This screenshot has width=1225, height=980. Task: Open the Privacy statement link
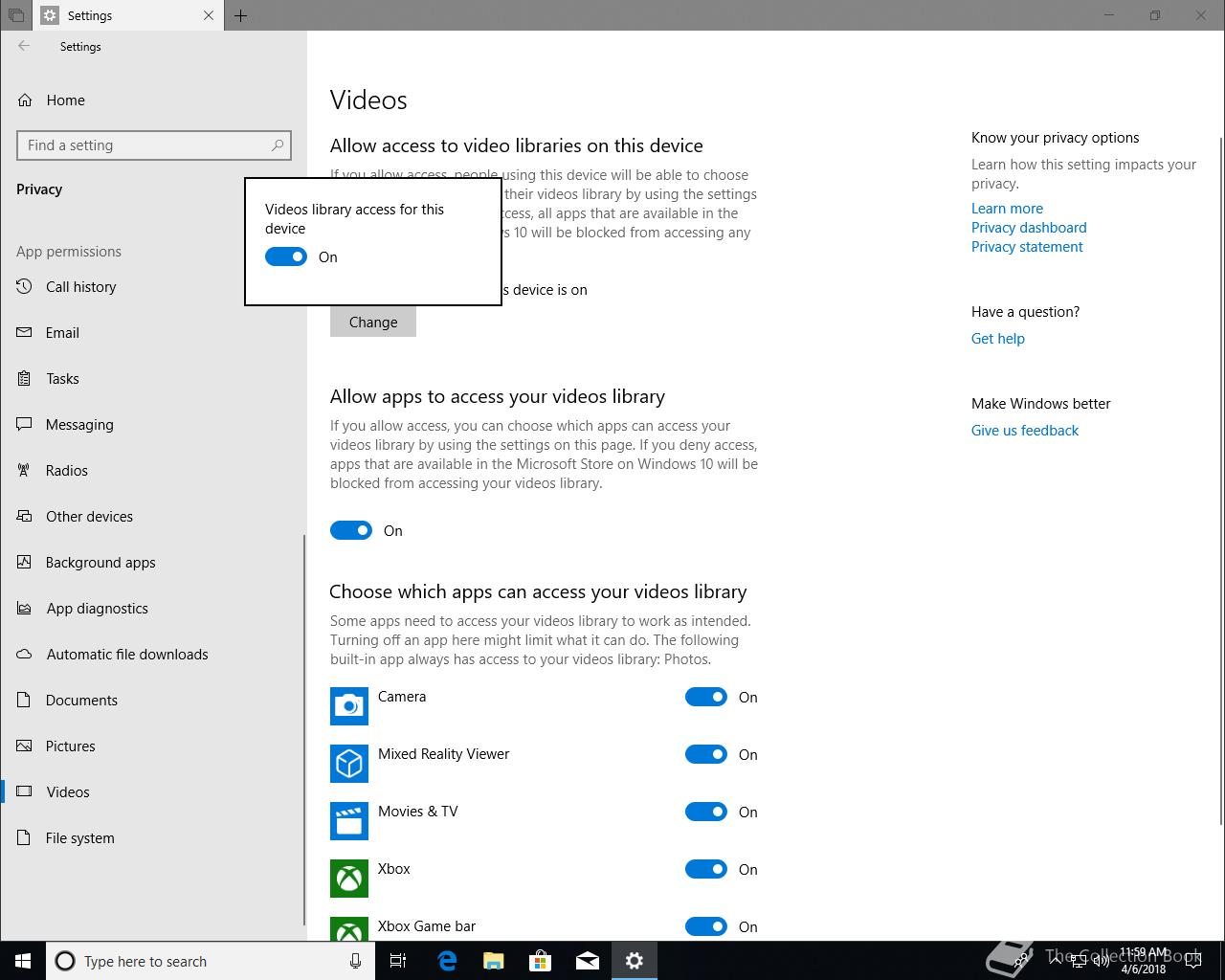[x=1027, y=247]
